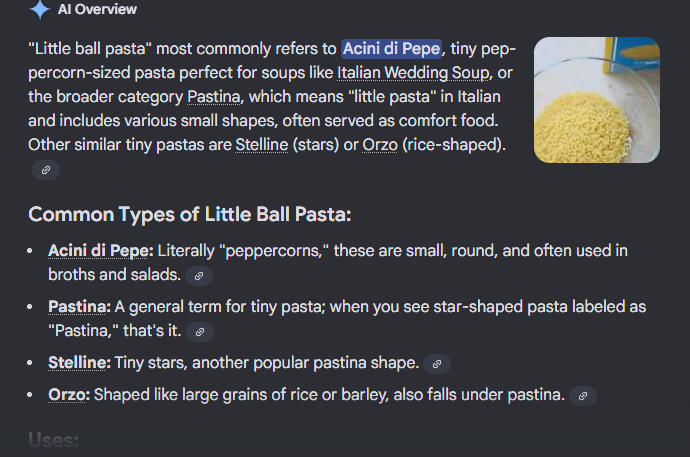This screenshot has width=690, height=457.
Task: Click the source link icon on the Pastina bullet
Action: (x=200, y=331)
